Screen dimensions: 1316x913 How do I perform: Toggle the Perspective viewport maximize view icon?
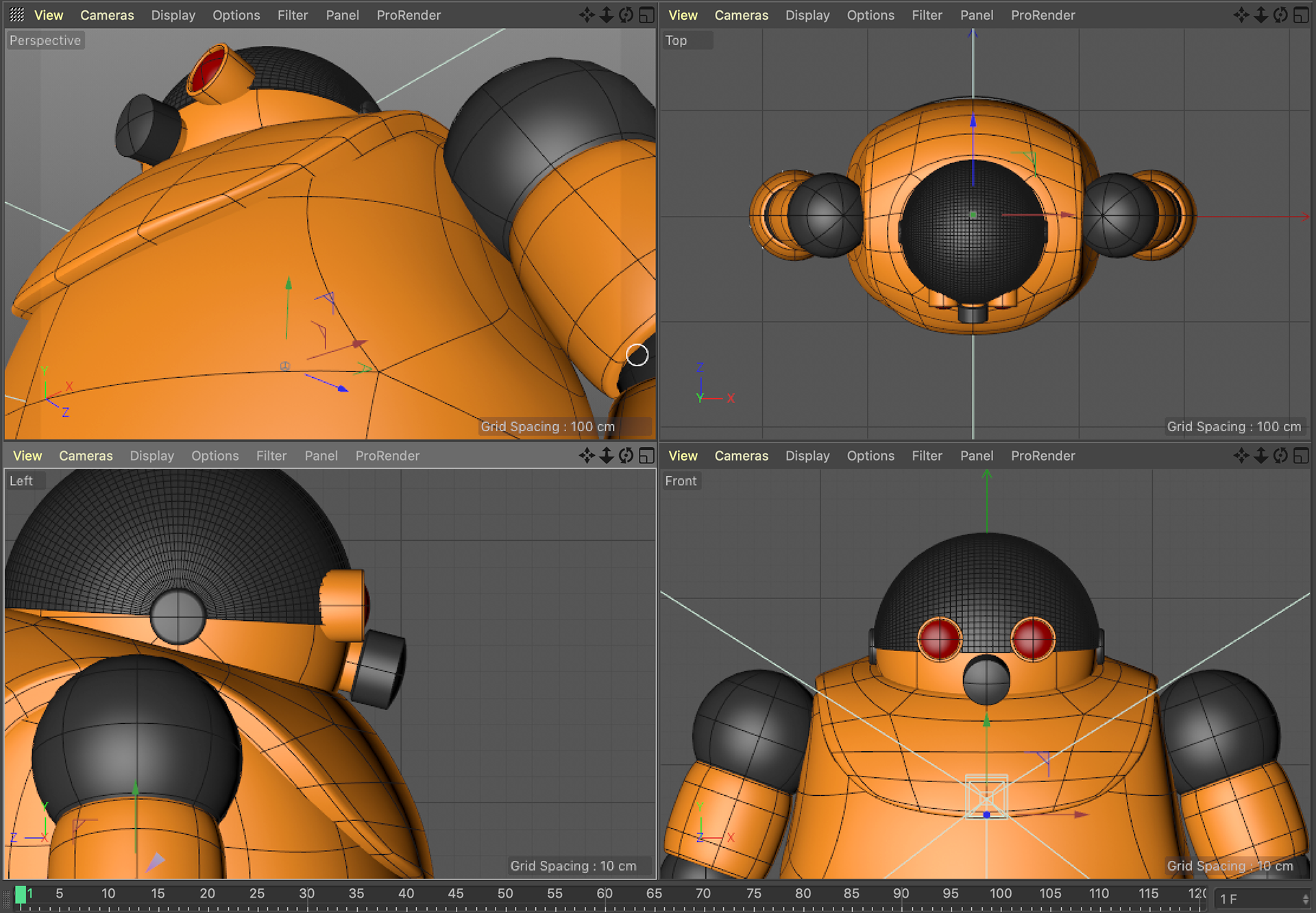(x=646, y=15)
